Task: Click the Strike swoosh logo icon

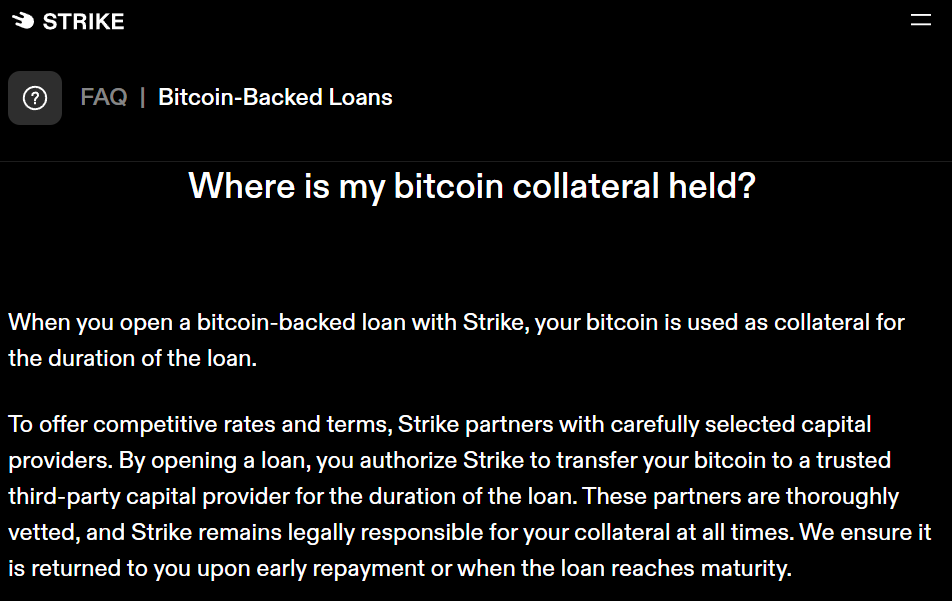Action: (23, 21)
